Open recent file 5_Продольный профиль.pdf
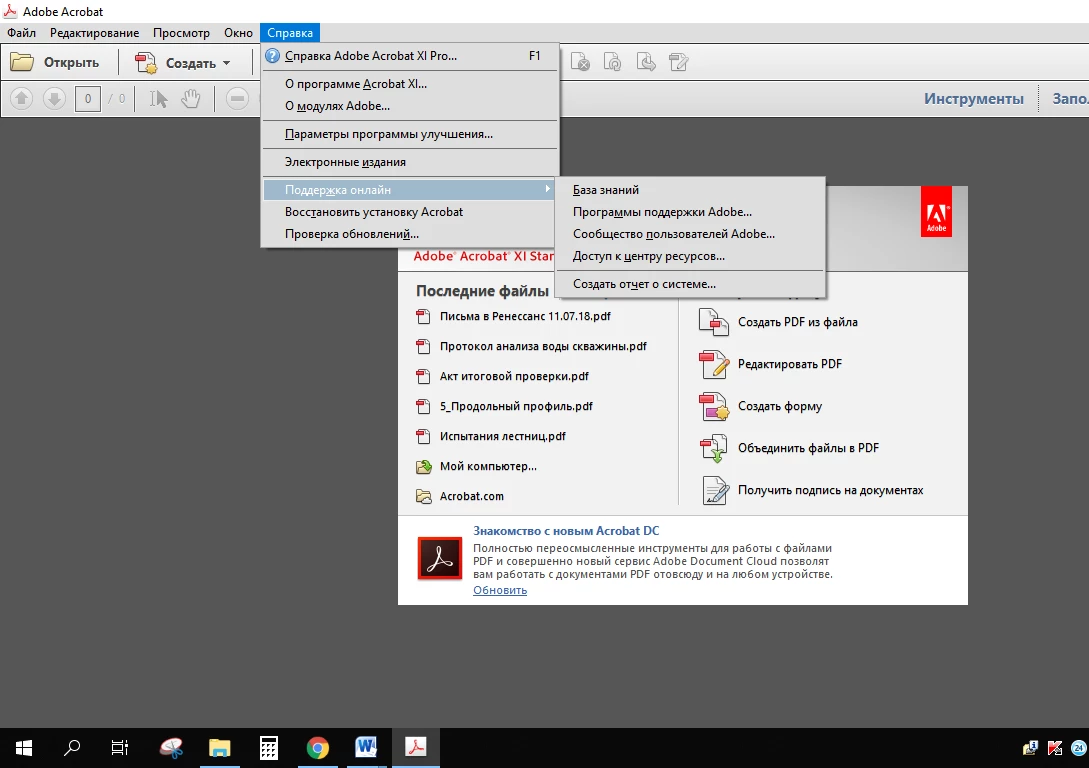Screen dimensions: 1089x768 (516, 406)
